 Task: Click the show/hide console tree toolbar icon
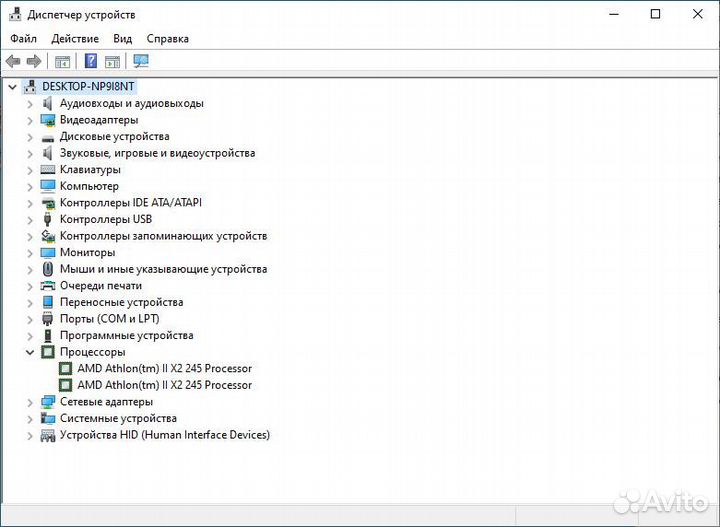[62, 61]
